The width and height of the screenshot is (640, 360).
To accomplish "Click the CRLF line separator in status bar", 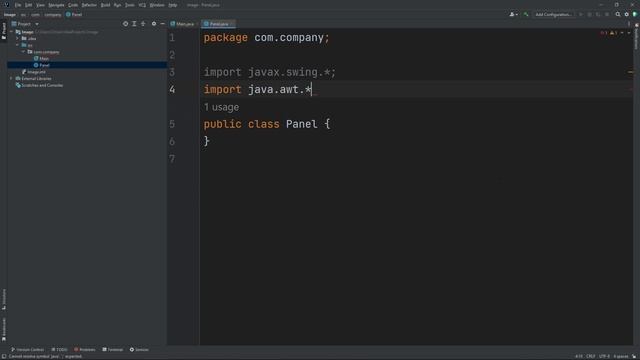I will click(x=591, y=356).
